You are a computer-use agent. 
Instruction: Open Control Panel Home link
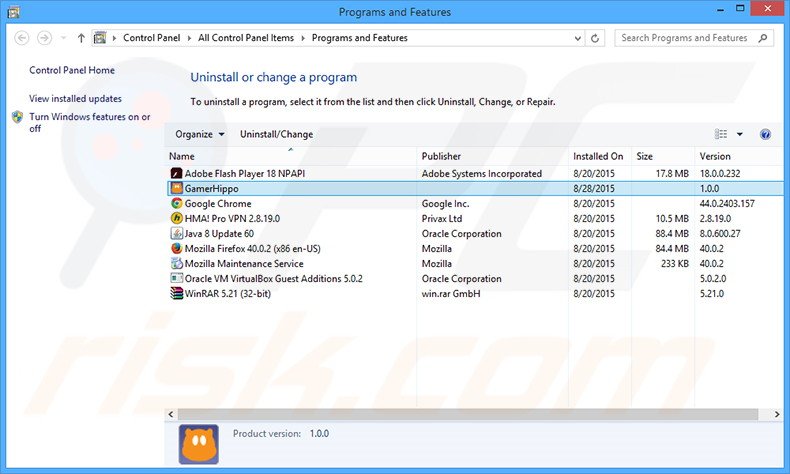(72, 71)
